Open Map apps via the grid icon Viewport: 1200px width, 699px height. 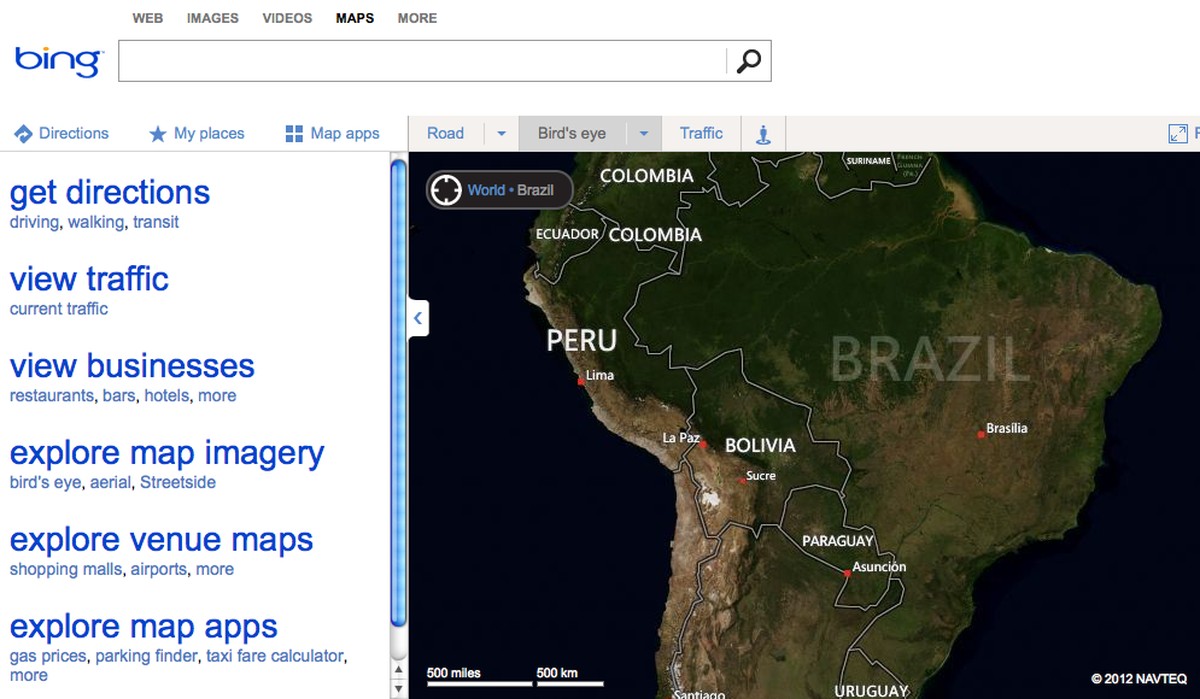(x=294, y=133)
